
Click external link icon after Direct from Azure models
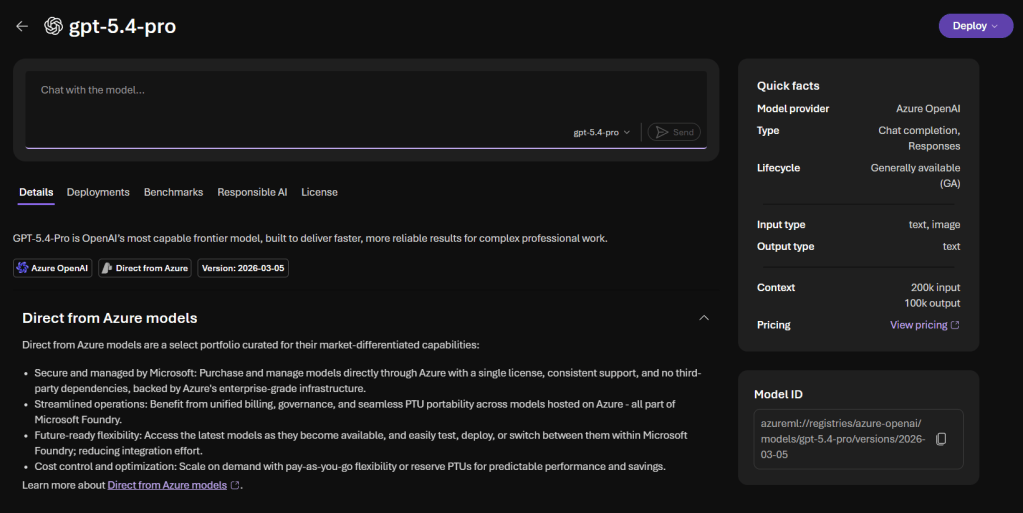pyautogui.click(x=235, y=485)
